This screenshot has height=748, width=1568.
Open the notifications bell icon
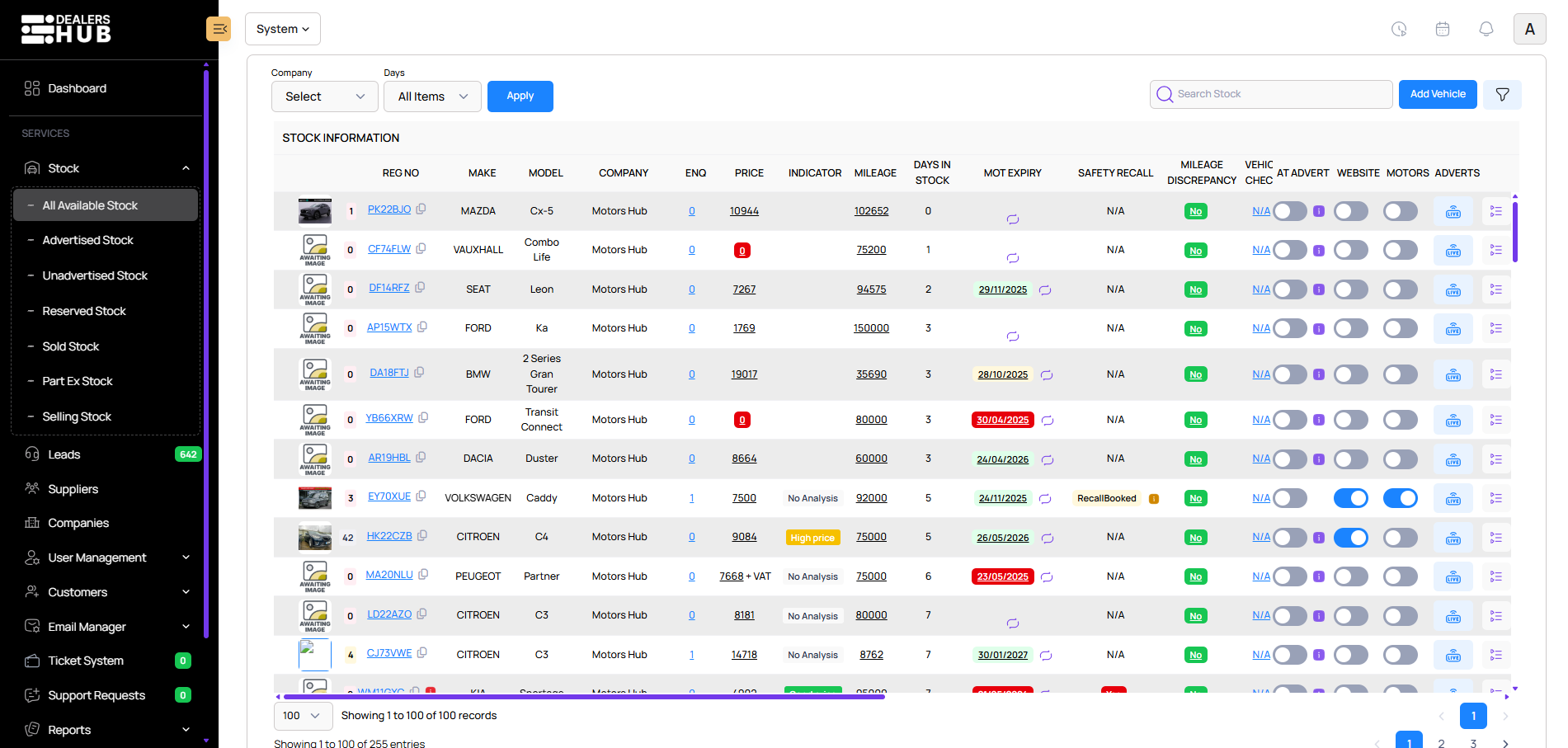tap(1486, 29)
